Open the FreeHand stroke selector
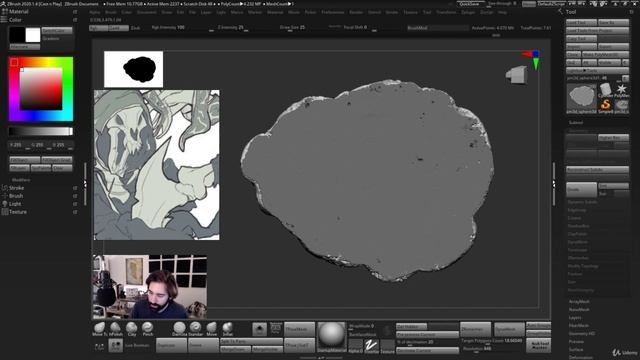The image size is (640, 360). (371, 345)
